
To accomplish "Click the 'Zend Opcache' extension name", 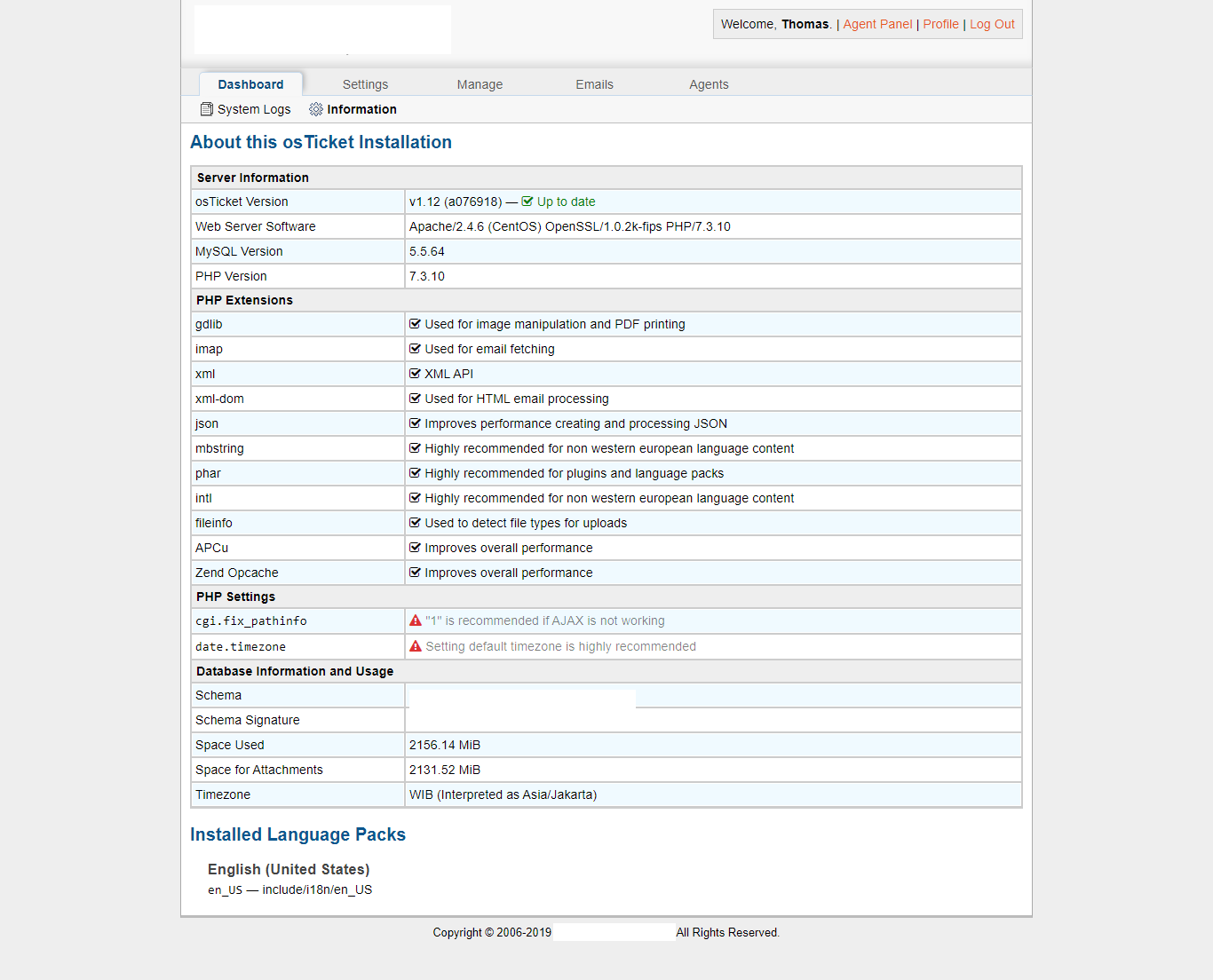I will point(237,573).
